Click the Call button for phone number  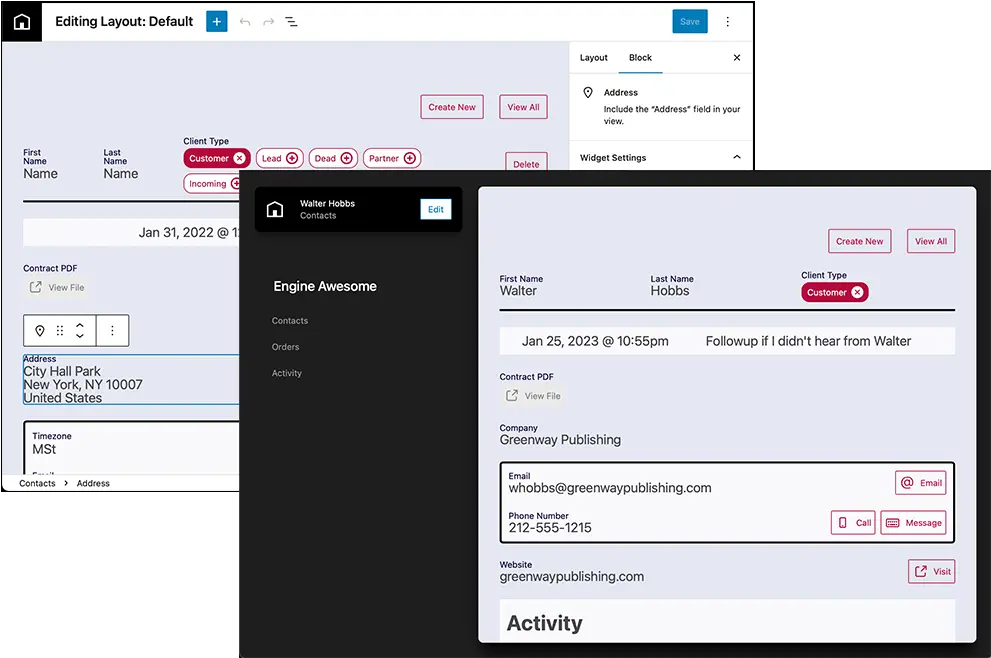coord(853,522)
